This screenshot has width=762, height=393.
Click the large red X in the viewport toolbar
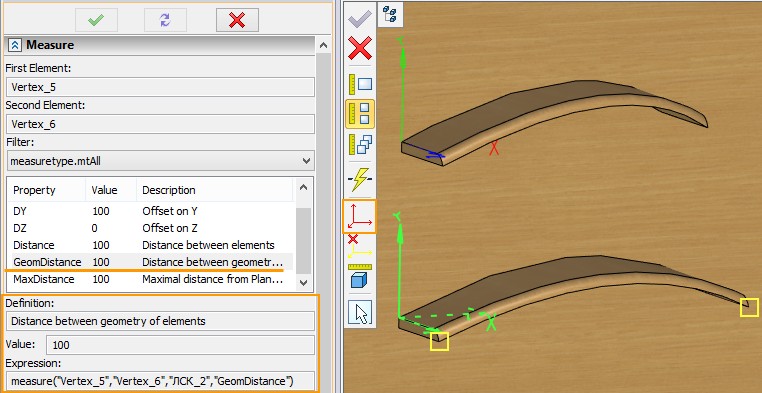point(360,49)
